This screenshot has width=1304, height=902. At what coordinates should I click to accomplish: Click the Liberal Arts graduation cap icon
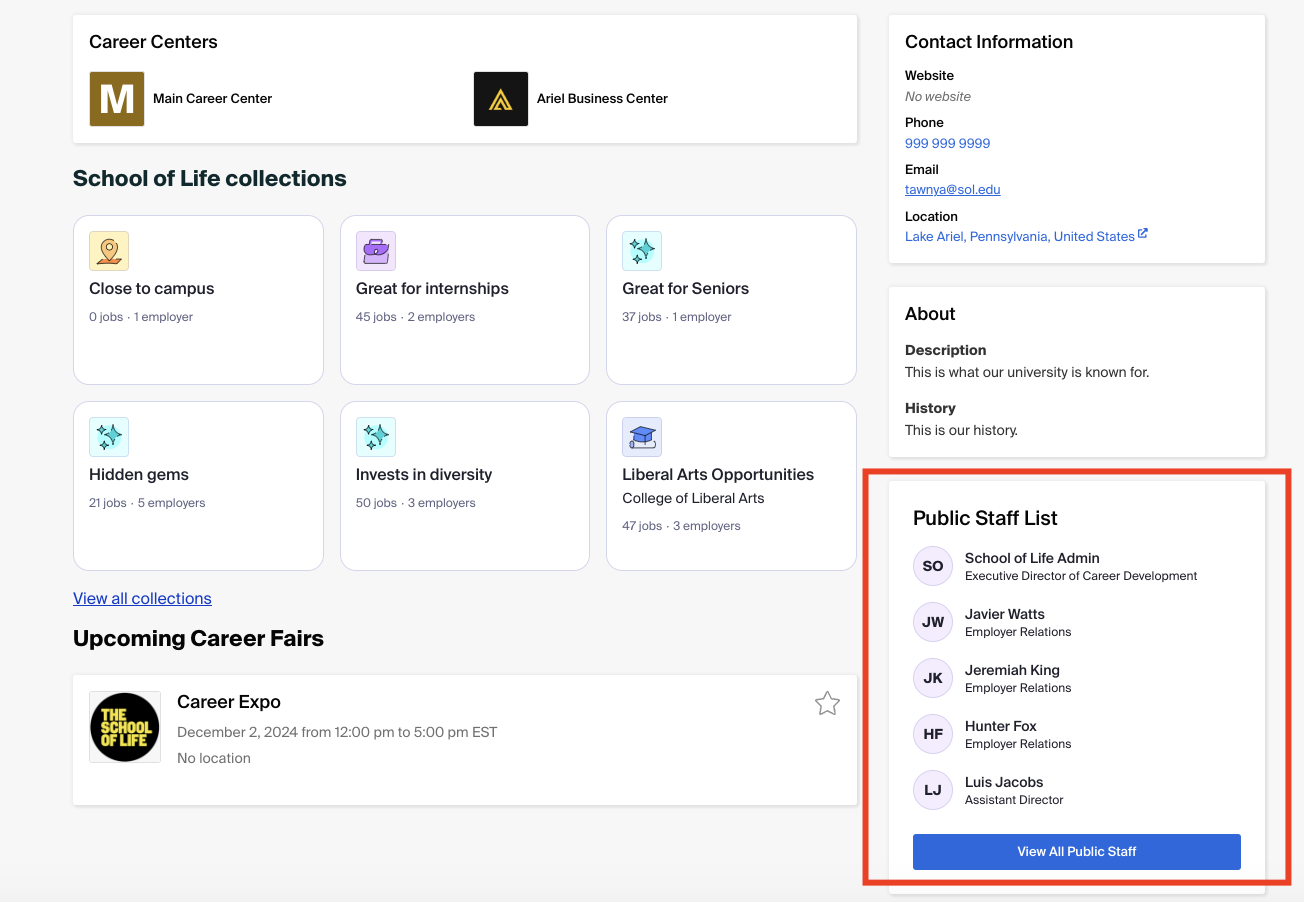coord(642,437)
